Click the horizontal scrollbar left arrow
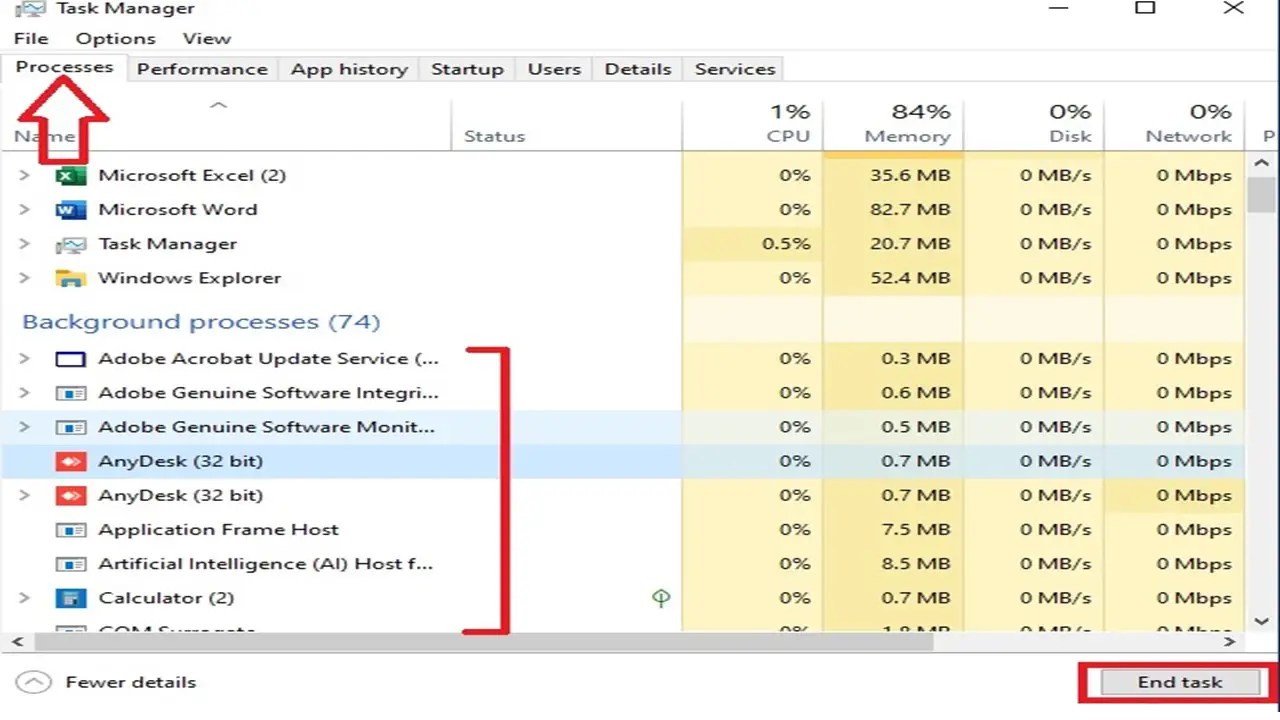1280x720 pixels. tap(18, 642)
